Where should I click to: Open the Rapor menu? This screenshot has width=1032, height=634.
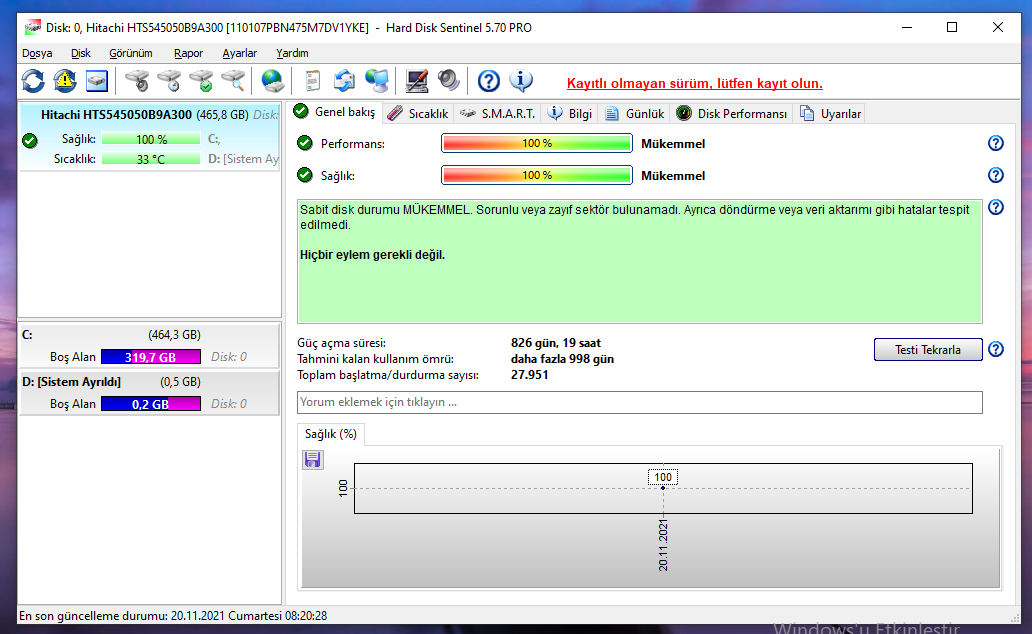(188, 53)
